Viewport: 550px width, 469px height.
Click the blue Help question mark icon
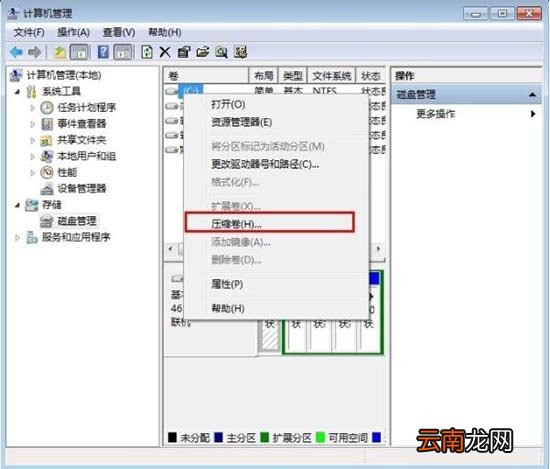point(103,52)
